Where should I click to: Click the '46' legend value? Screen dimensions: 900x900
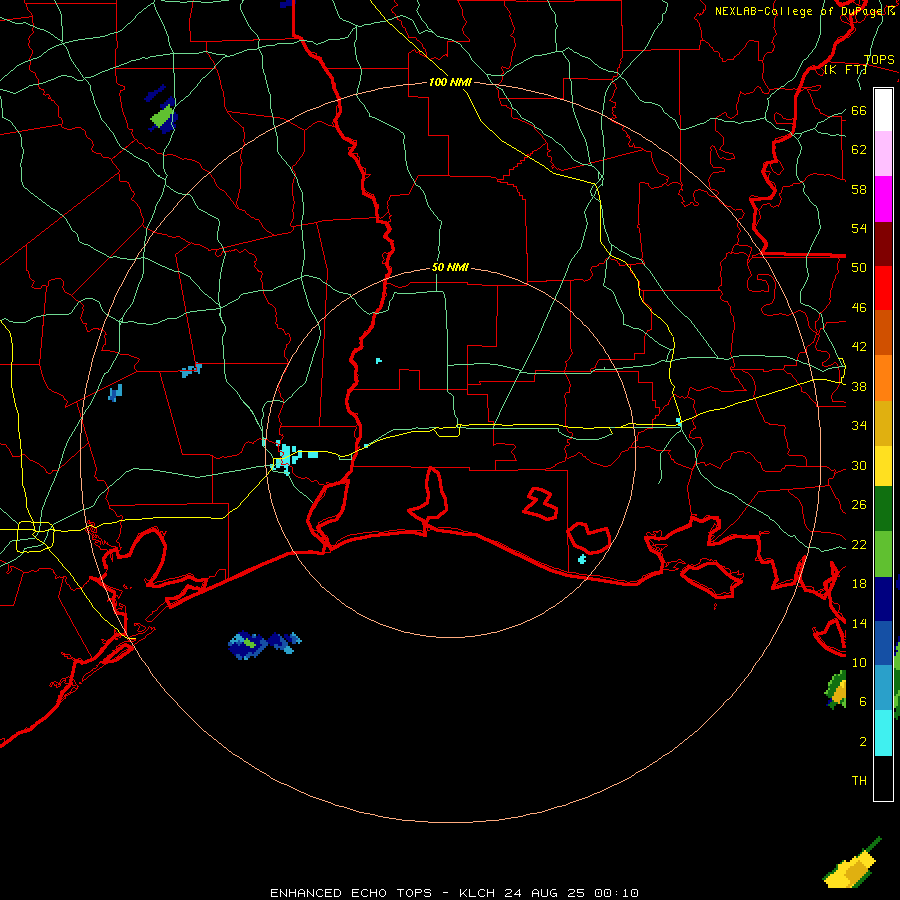[x=859, y=308]
